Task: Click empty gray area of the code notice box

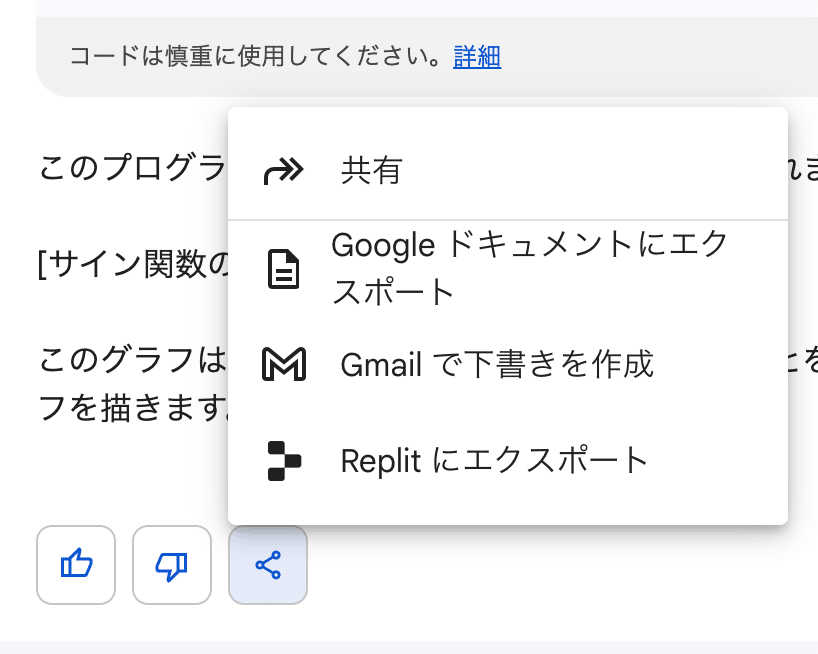Action: pos(652,56)
